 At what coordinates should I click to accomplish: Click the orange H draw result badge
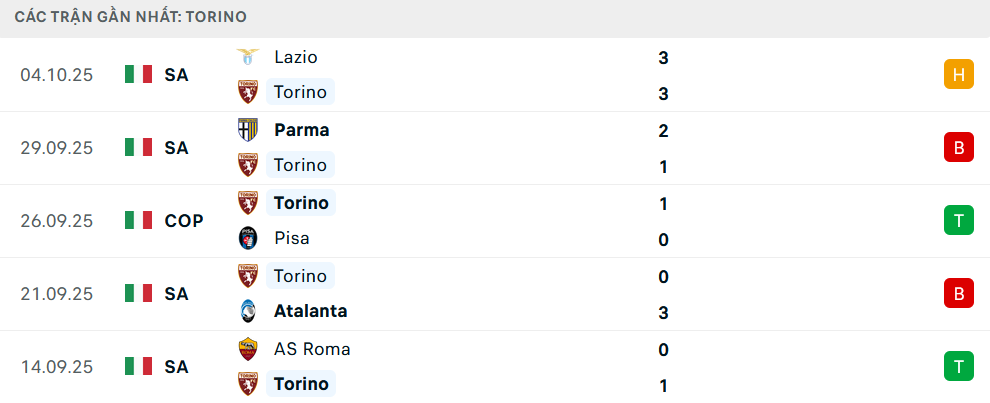[958, 74]
